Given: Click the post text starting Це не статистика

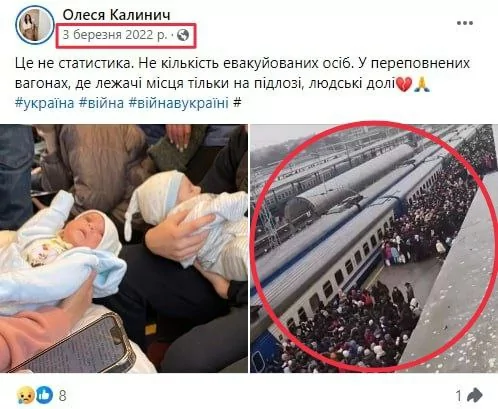Looking at the screenshot, I should [x=242, y=73].
